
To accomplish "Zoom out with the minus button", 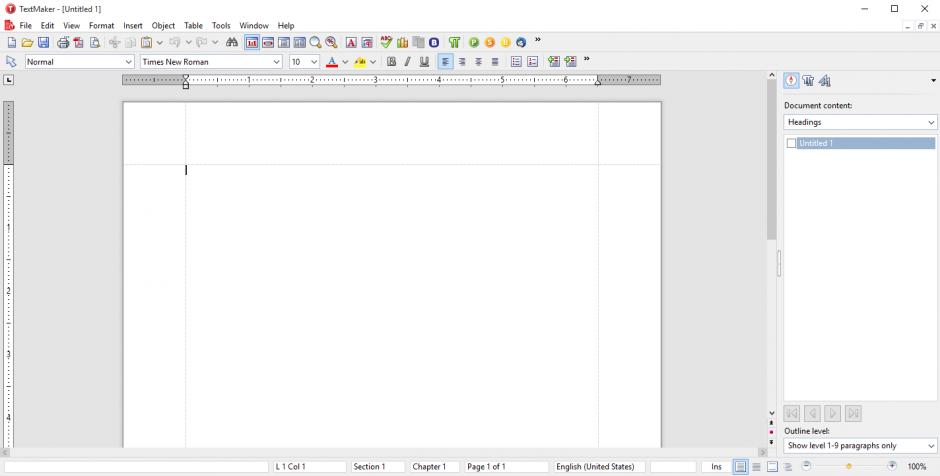I will [806, 466].
